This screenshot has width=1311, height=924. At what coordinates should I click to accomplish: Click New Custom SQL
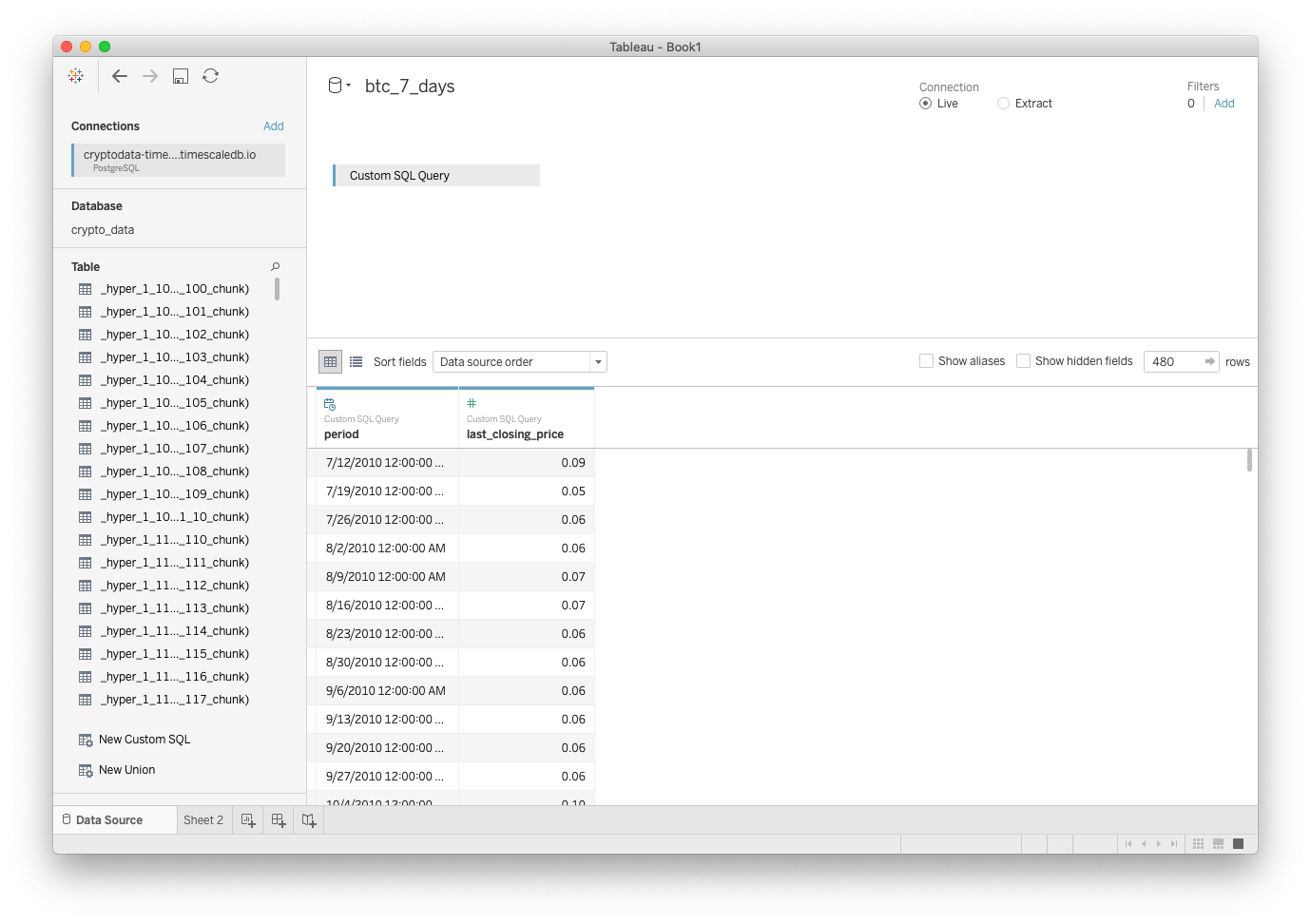pyautogui.click(x=145, y=740)
